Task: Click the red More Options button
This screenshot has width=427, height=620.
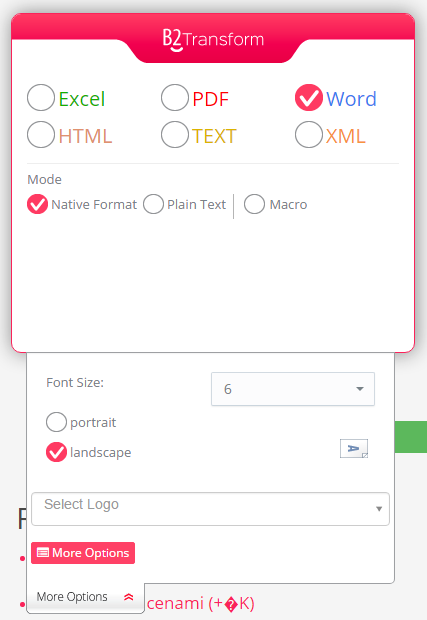Action: [83, 553]
